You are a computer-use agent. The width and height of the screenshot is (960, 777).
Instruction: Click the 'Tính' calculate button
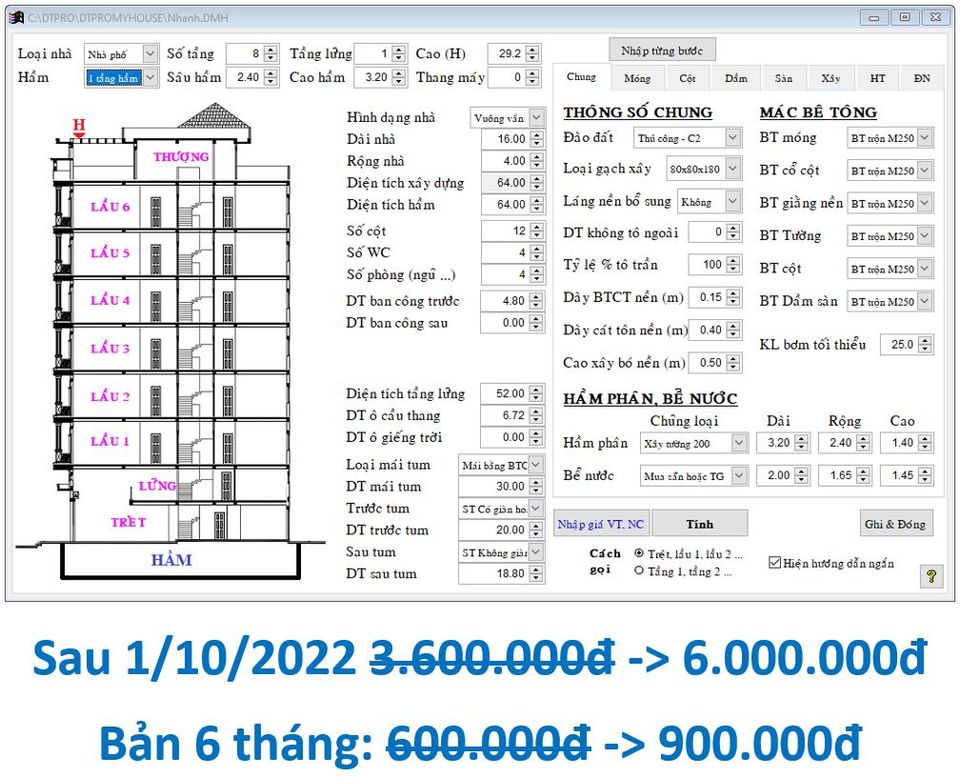click(699, 524)
